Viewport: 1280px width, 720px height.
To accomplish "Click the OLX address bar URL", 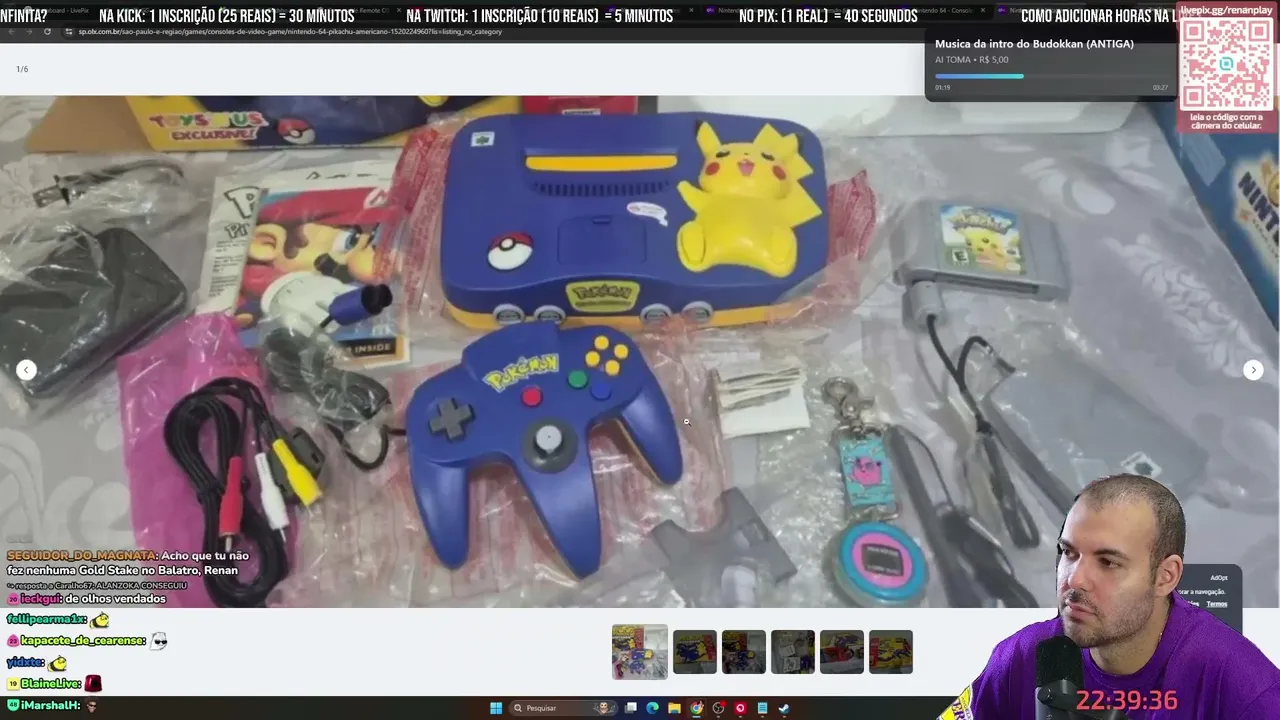I will pos(290,31).
